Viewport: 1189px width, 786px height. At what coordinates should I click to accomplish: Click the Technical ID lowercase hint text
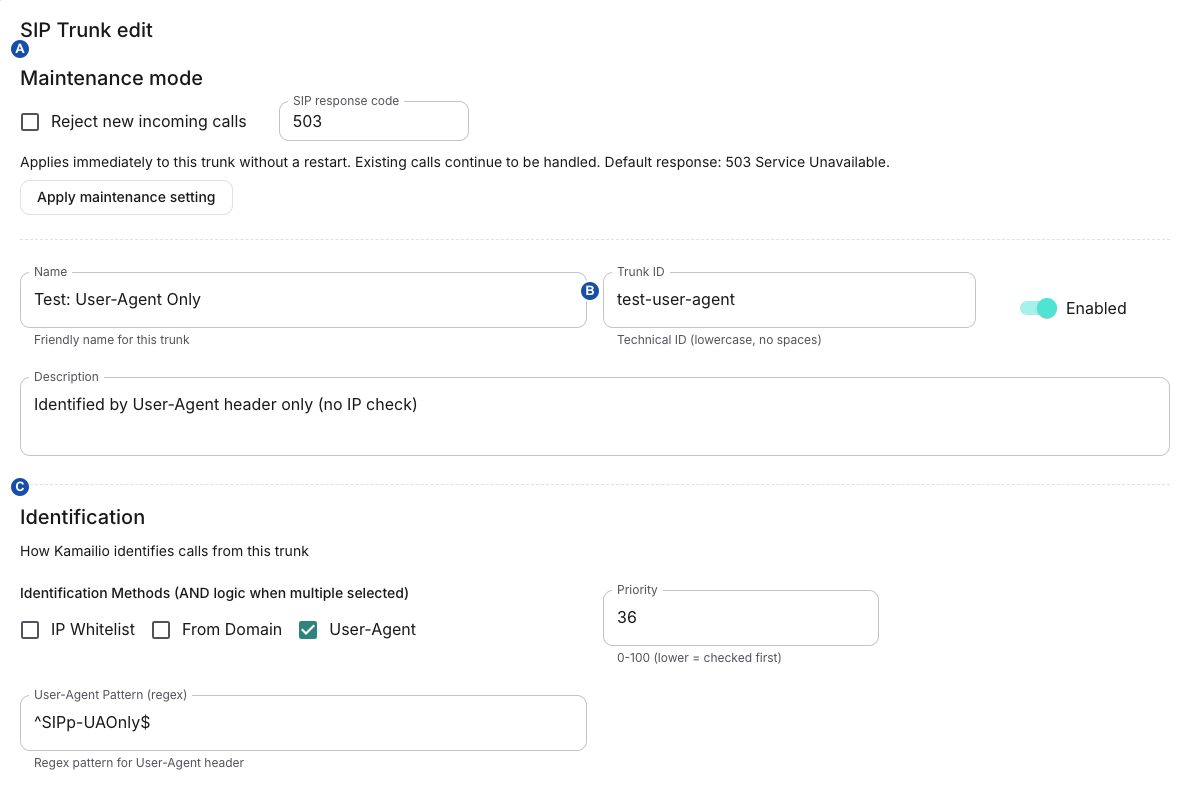[719, 340]
